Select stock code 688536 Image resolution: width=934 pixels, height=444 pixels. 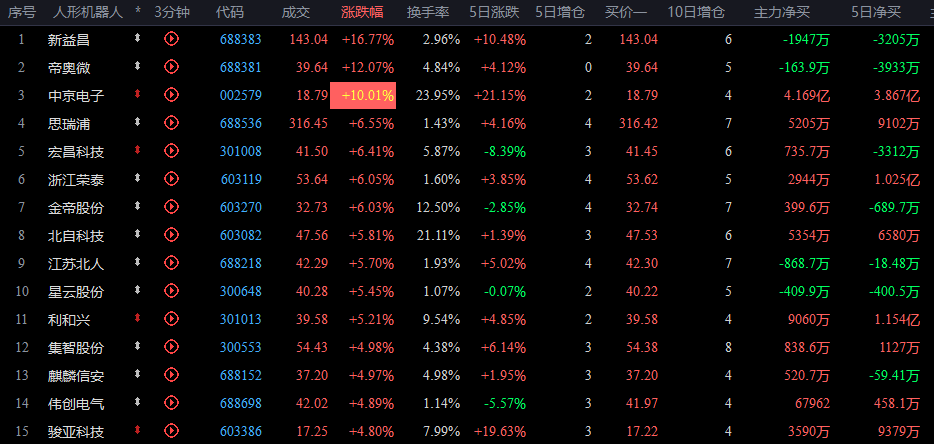click(x=241, y=123)
